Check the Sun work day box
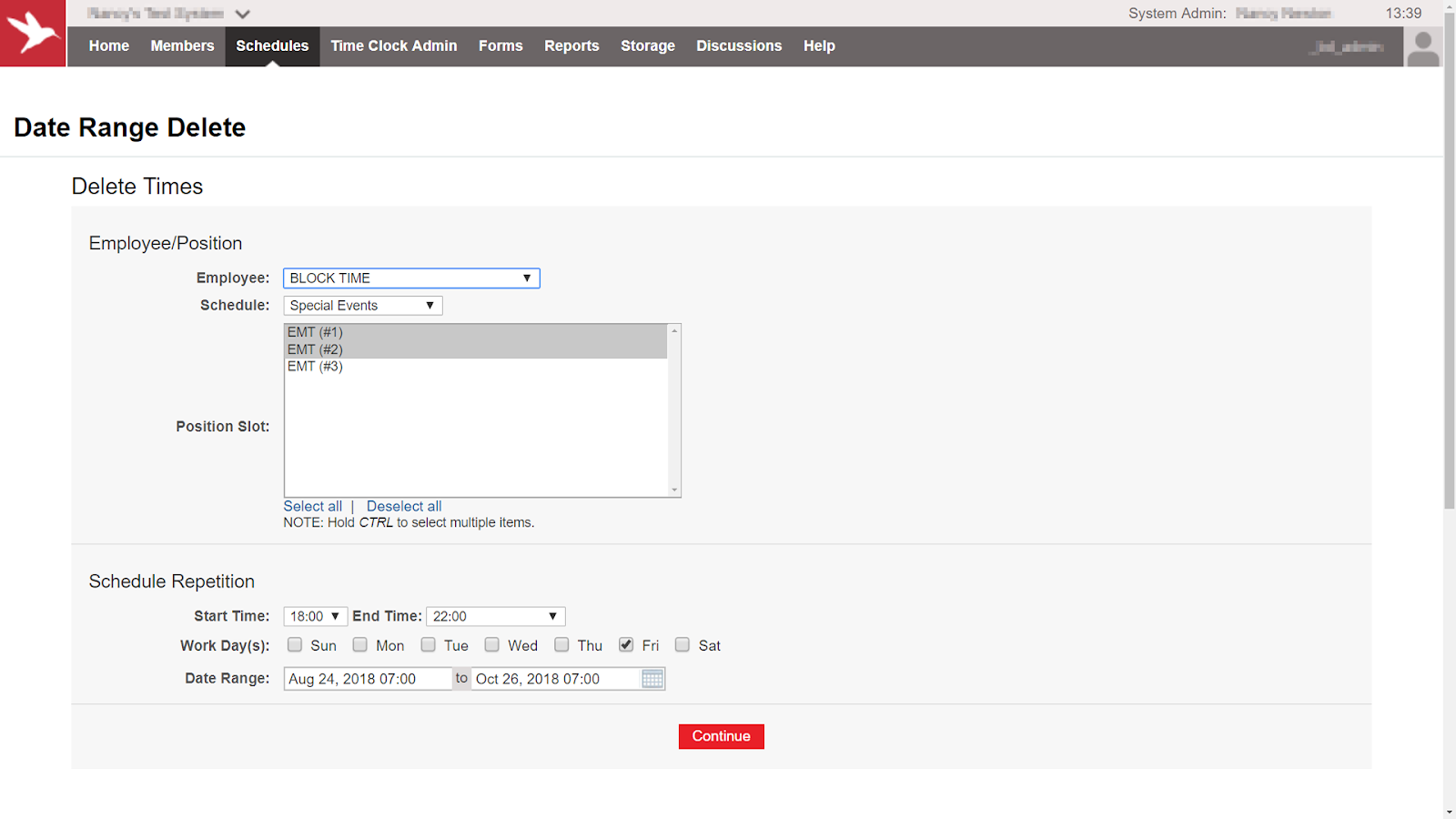Screen dimensions: 1456x819 click(295, 645)
